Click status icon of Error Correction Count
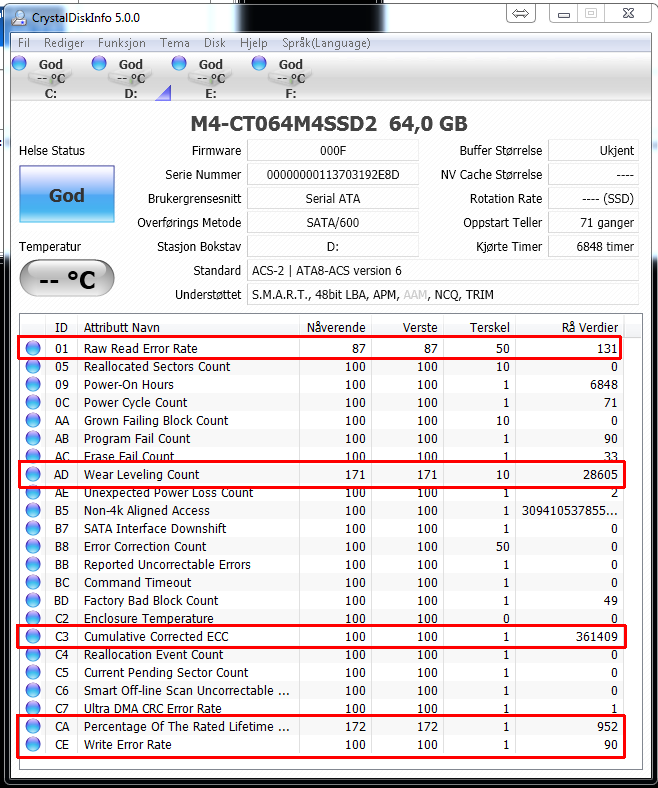 coord(33,546)
